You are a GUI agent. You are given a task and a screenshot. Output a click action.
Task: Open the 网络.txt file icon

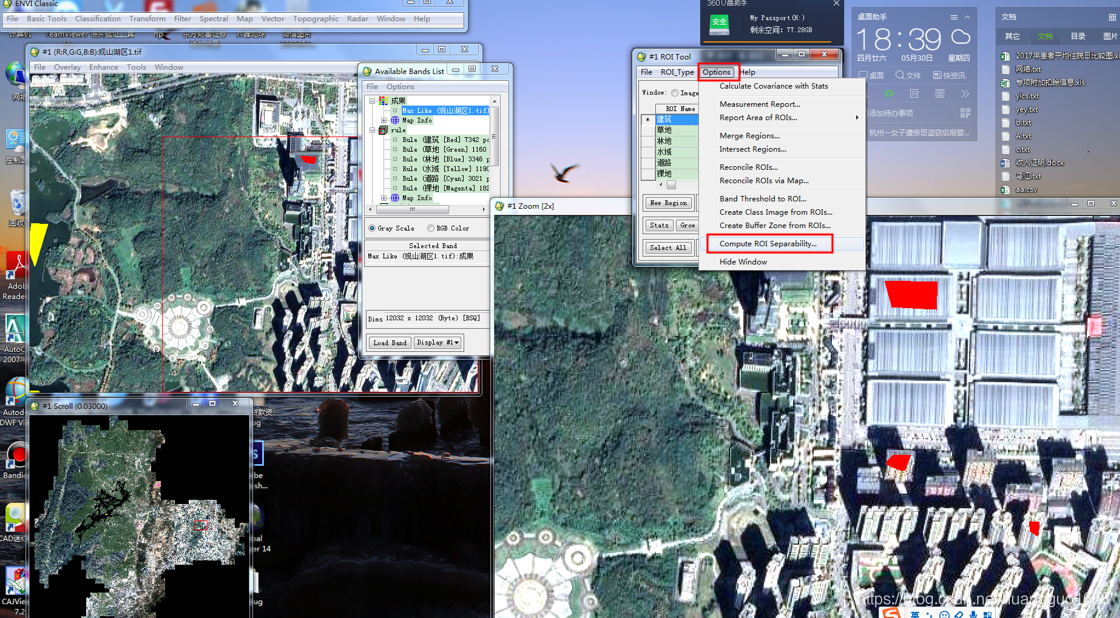(1006, 69)
